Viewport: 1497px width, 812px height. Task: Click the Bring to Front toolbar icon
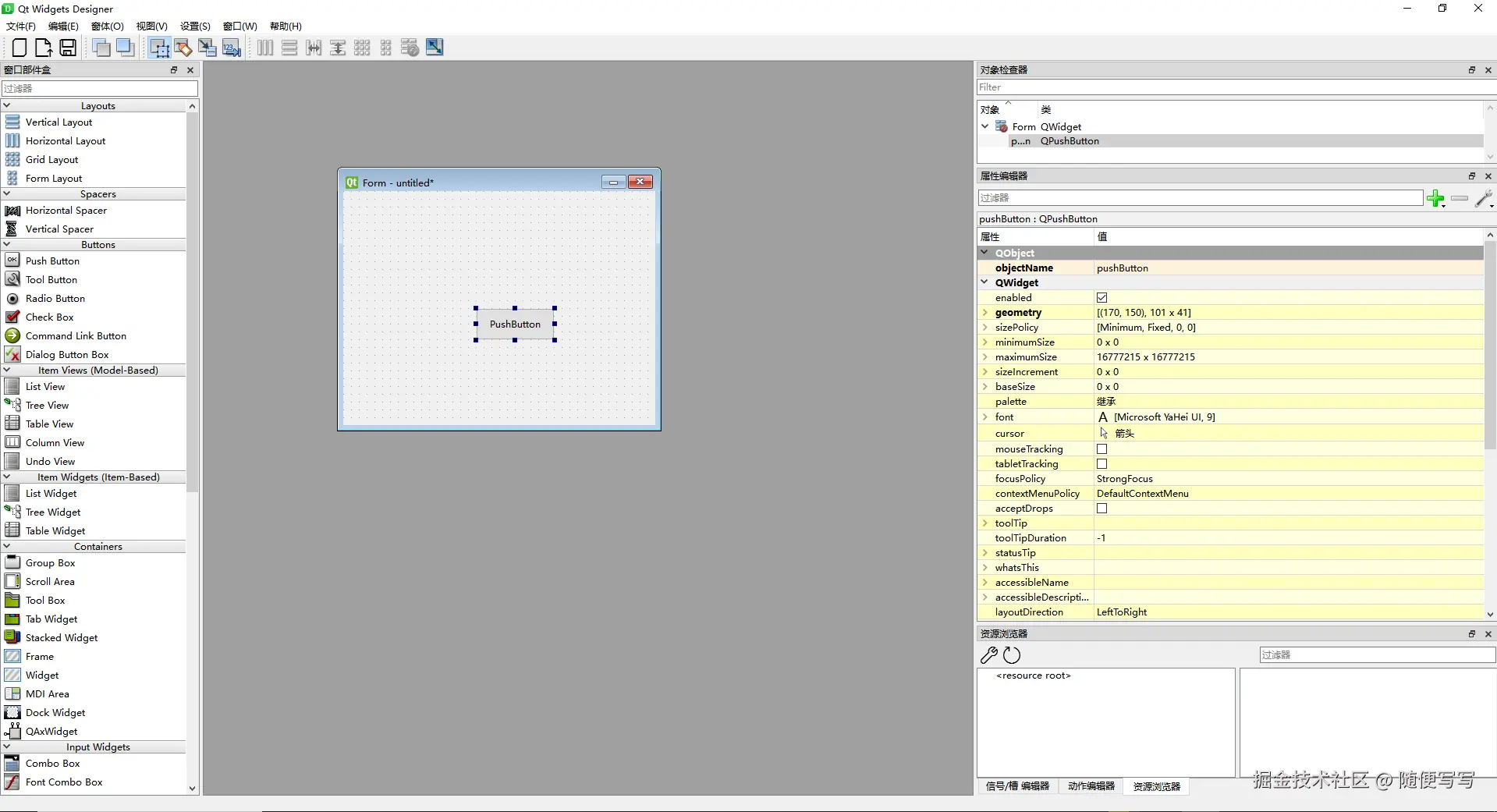click(x=125, y=48)
